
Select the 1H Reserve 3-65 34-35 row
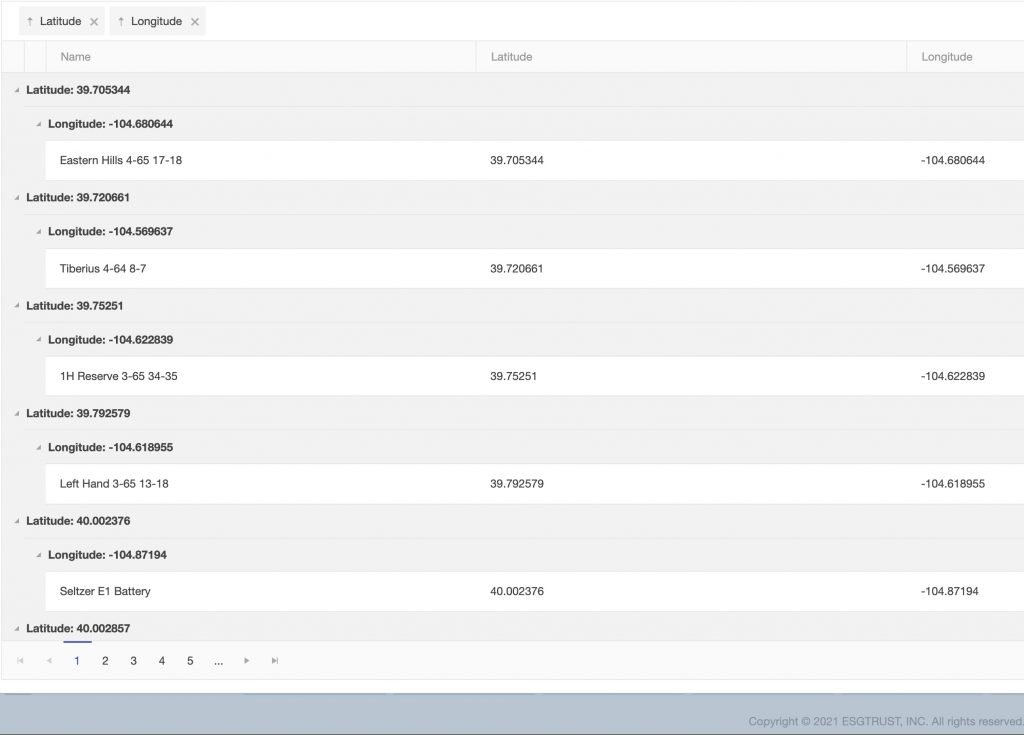pyautogui.click(x=534, y=376)
